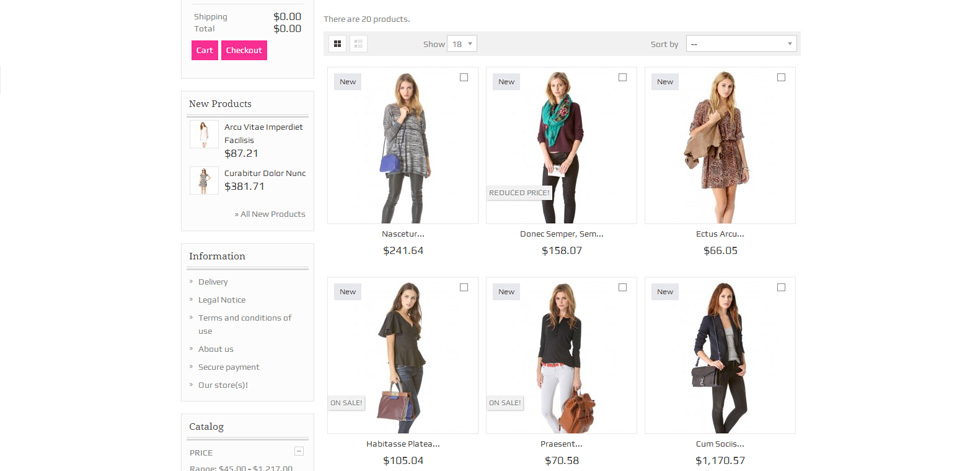980x471 pixels.
Task: Collapse the PRICE filter with minus icon
Action: click(x=299, y=451)
